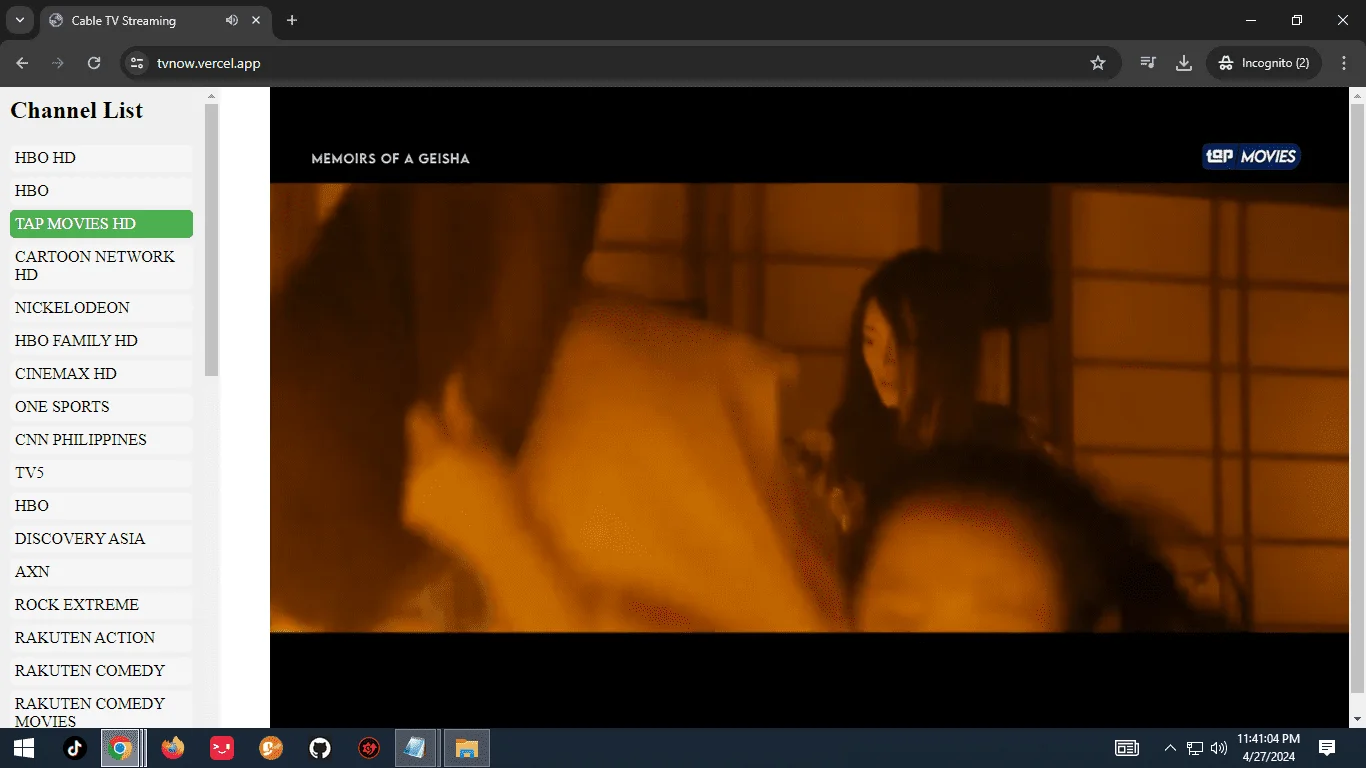Open the clock showing 11:41:04 PM
This screenshot has width=1366, height=768.
click(1268, 748)
